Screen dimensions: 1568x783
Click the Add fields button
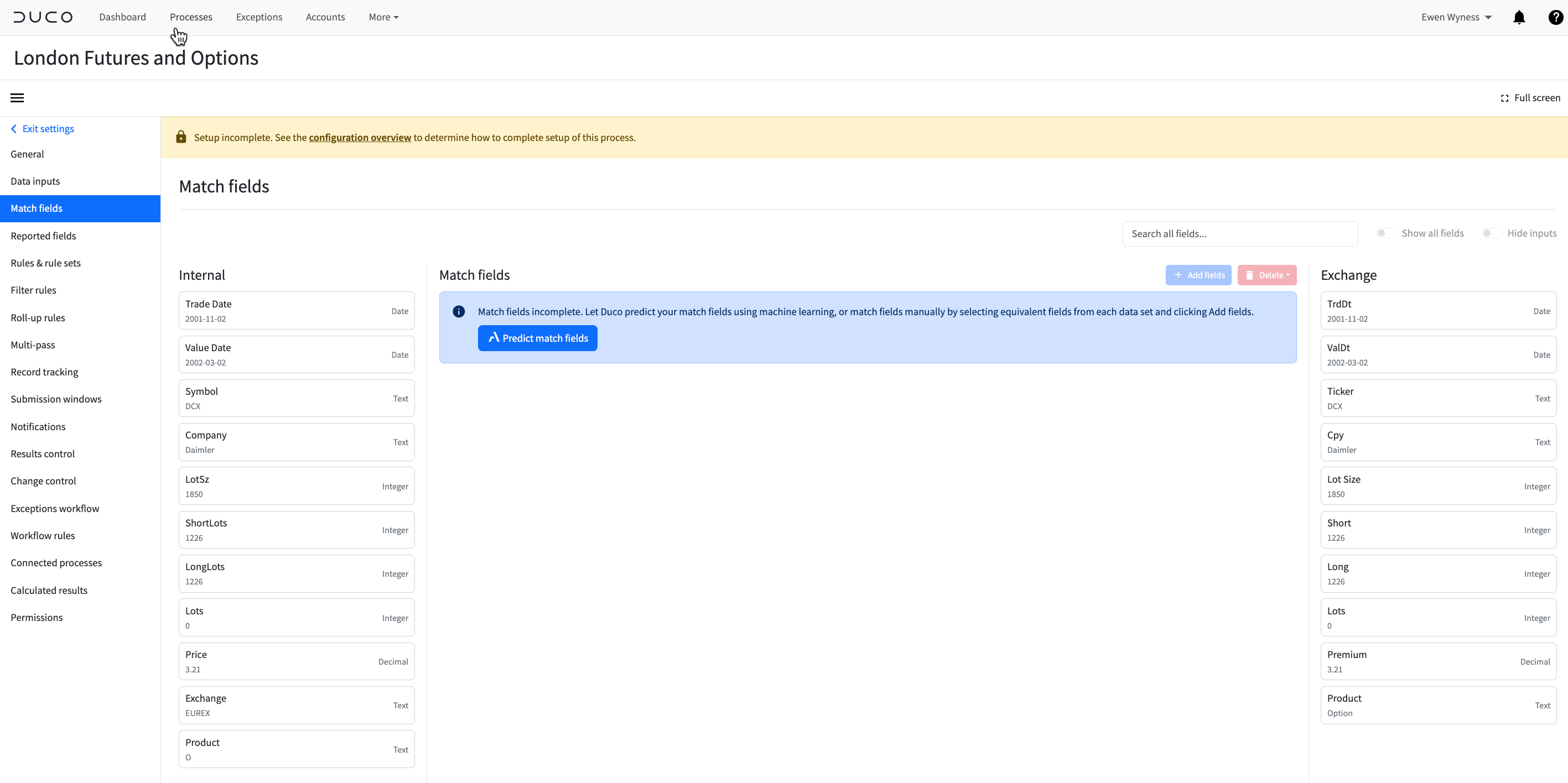point(1198,275)
